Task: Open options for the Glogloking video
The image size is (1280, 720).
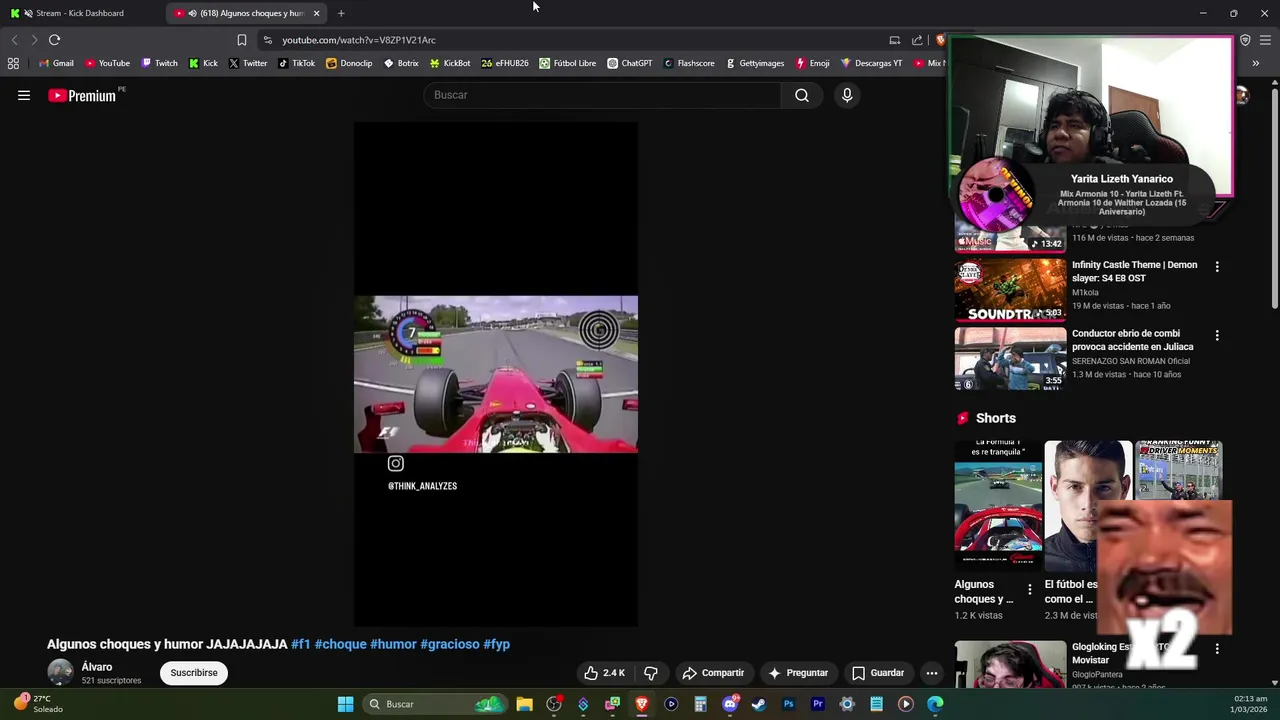Action: [x=1217, y=649]
